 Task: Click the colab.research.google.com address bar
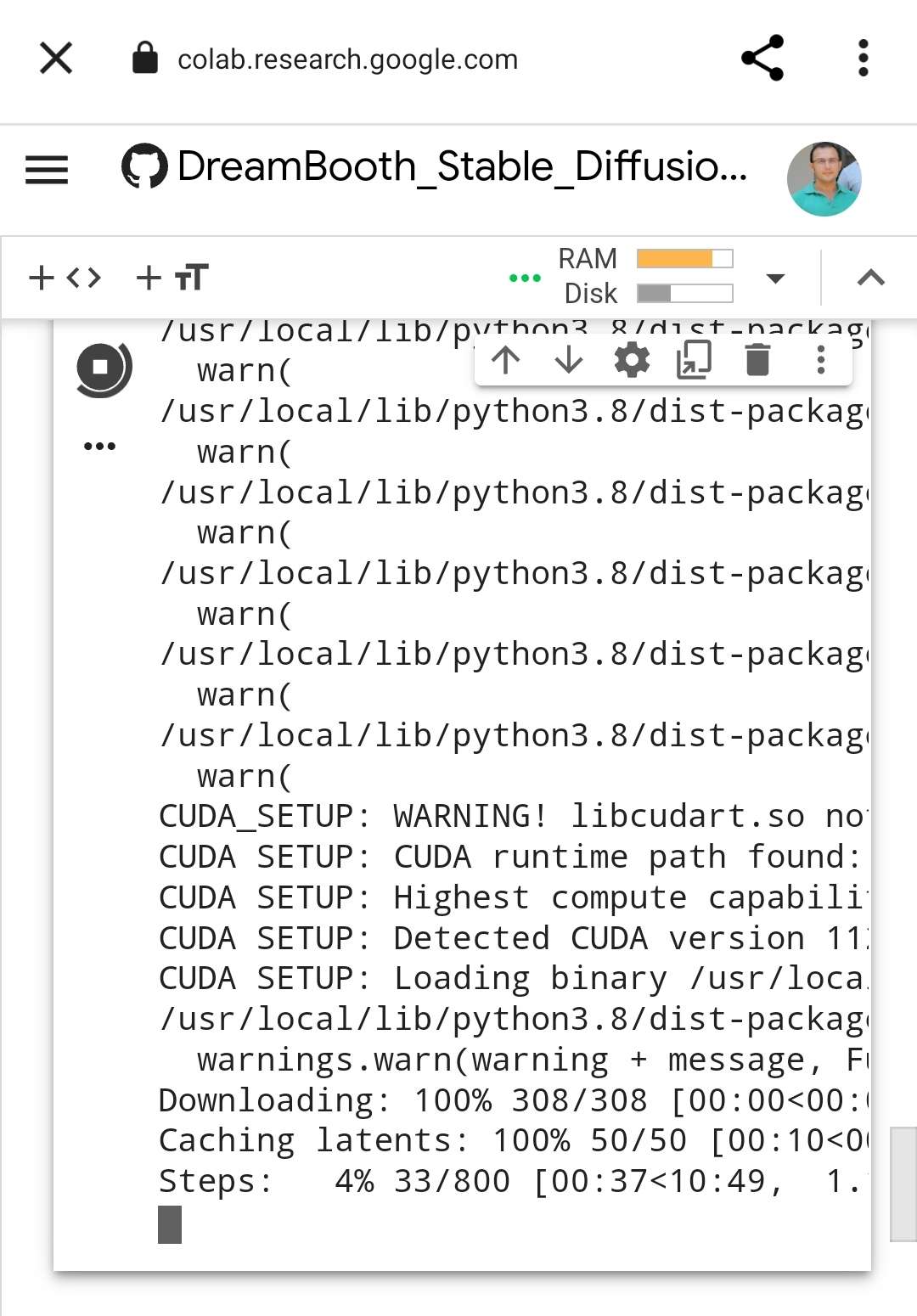[347, 59]
